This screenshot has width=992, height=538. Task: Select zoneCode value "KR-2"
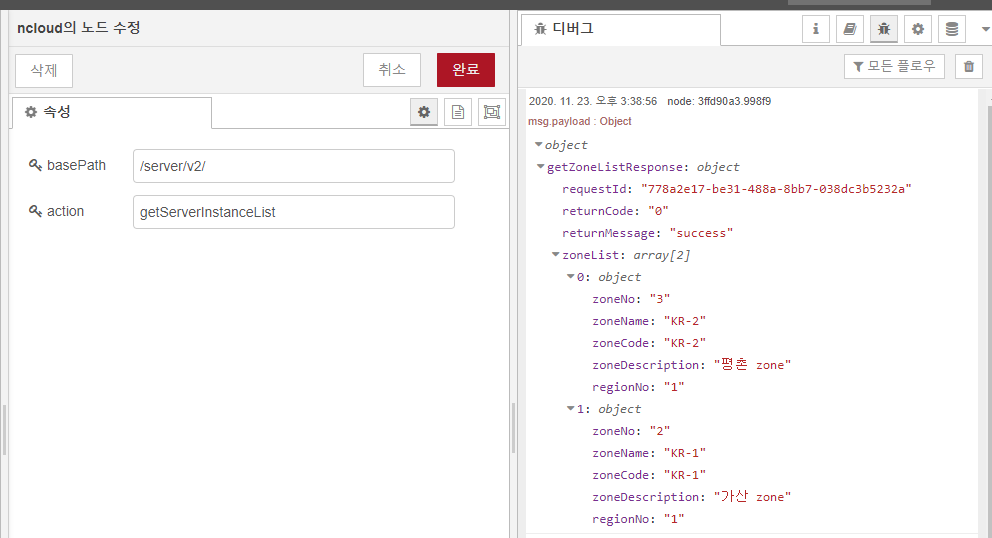(x=685, y=343)
